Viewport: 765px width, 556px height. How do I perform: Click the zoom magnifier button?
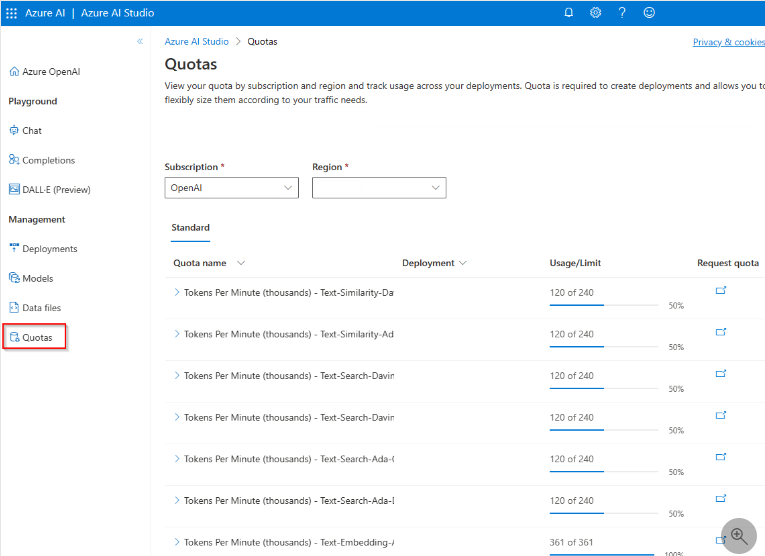pos(739,536)
